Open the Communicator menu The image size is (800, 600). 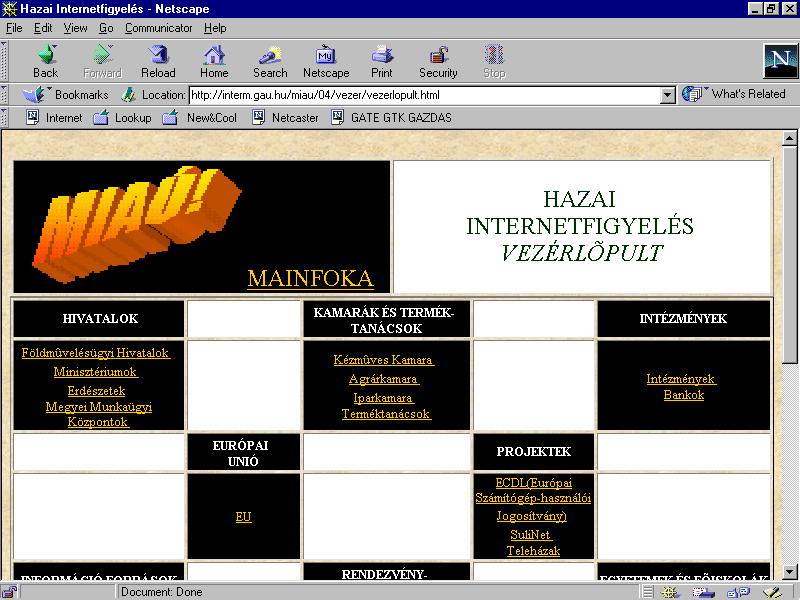click(x=159, y=28)
